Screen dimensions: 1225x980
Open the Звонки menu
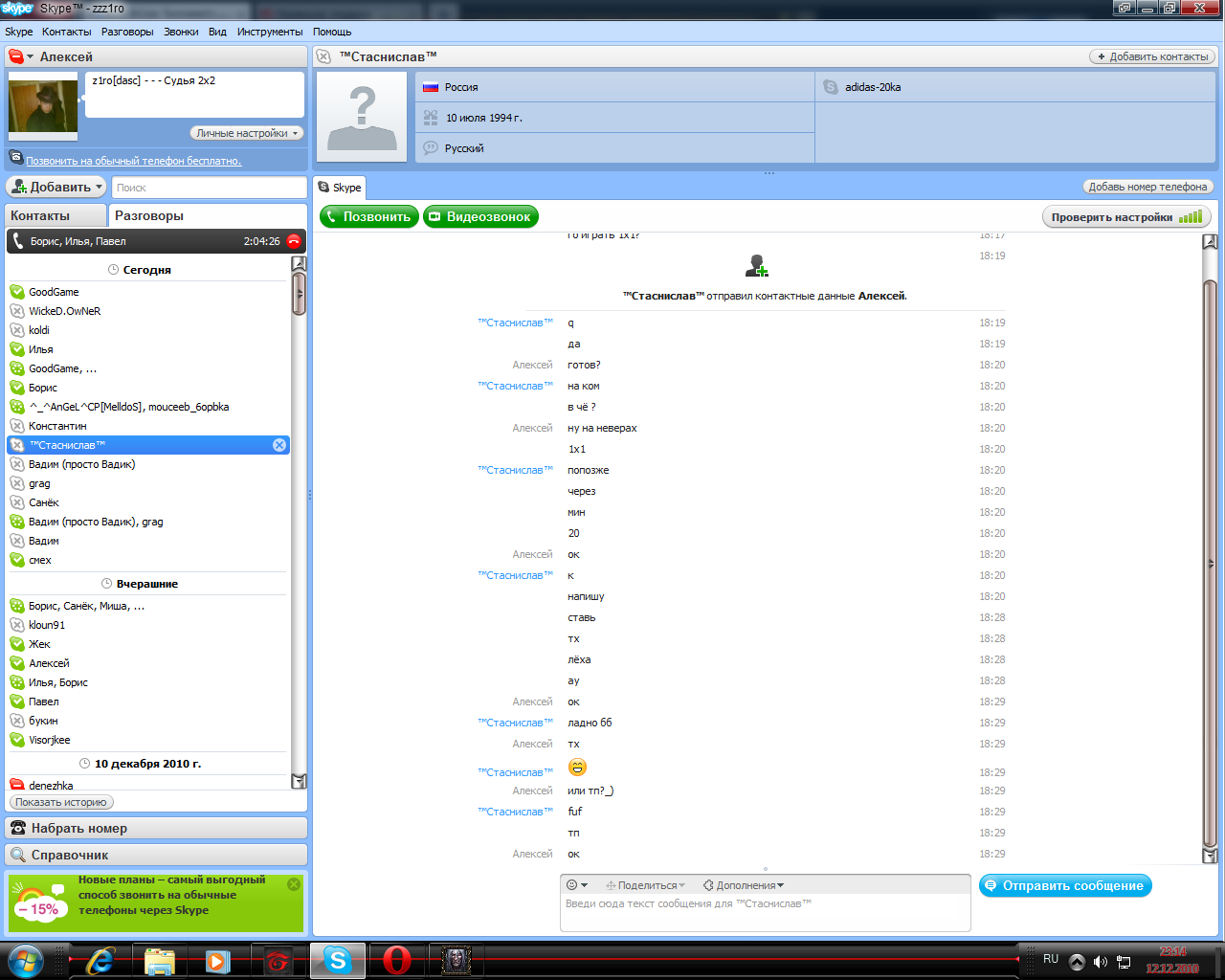click(181, 32)
